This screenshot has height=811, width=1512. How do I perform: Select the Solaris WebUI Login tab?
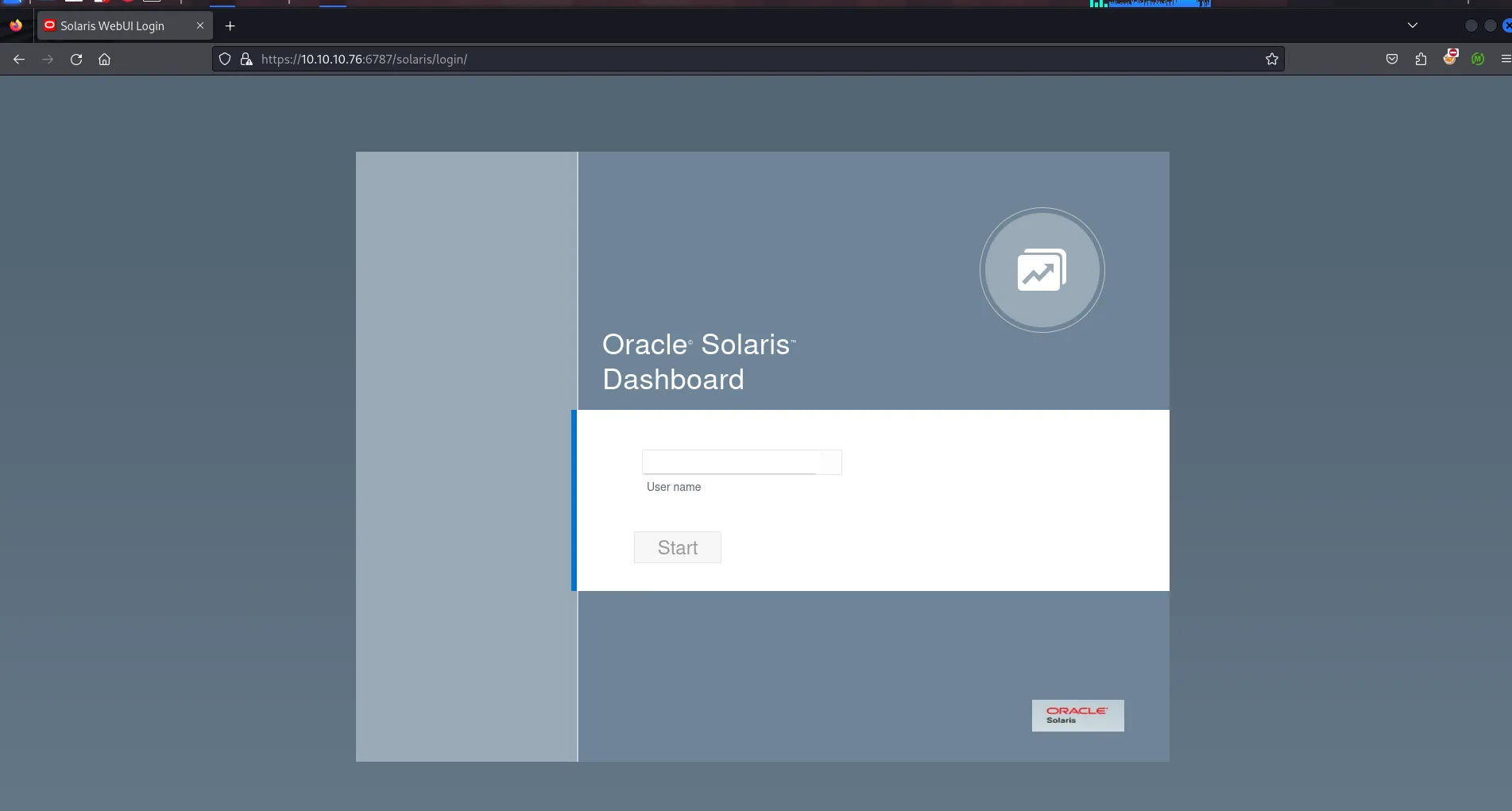(x=125, y=26)
